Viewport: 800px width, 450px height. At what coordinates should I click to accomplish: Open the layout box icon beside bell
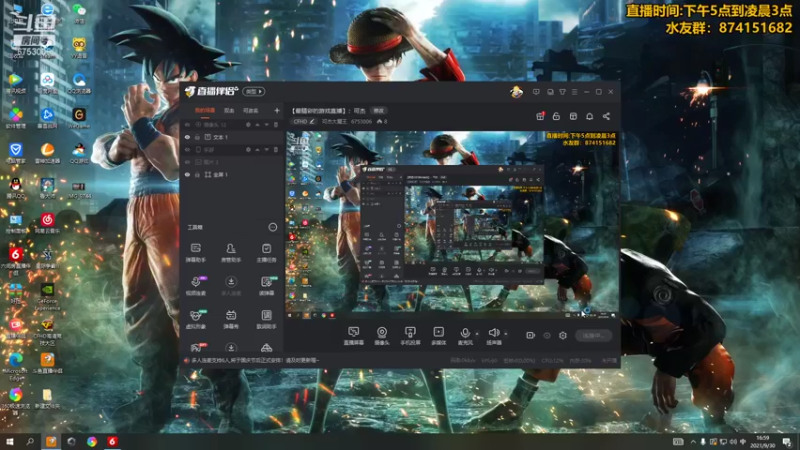coord(573,116)
